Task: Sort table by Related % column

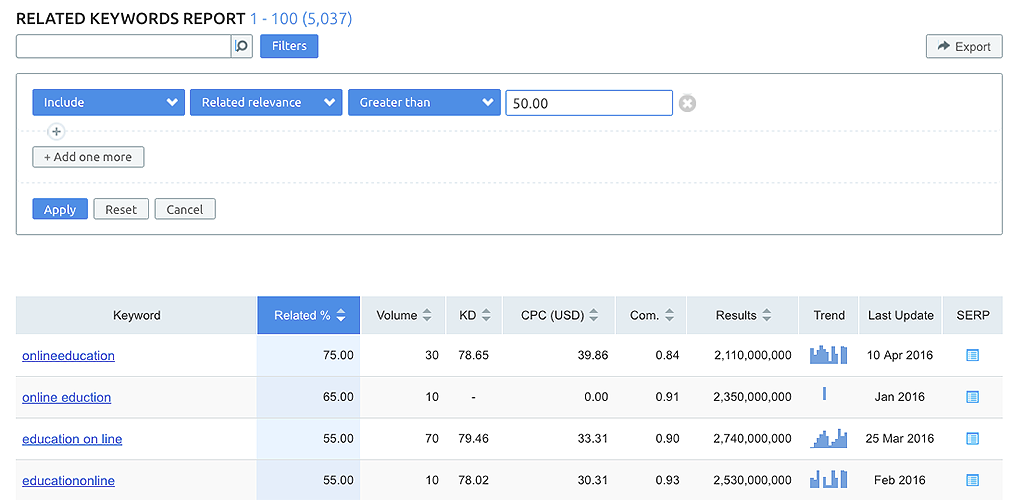Action: 309,315
